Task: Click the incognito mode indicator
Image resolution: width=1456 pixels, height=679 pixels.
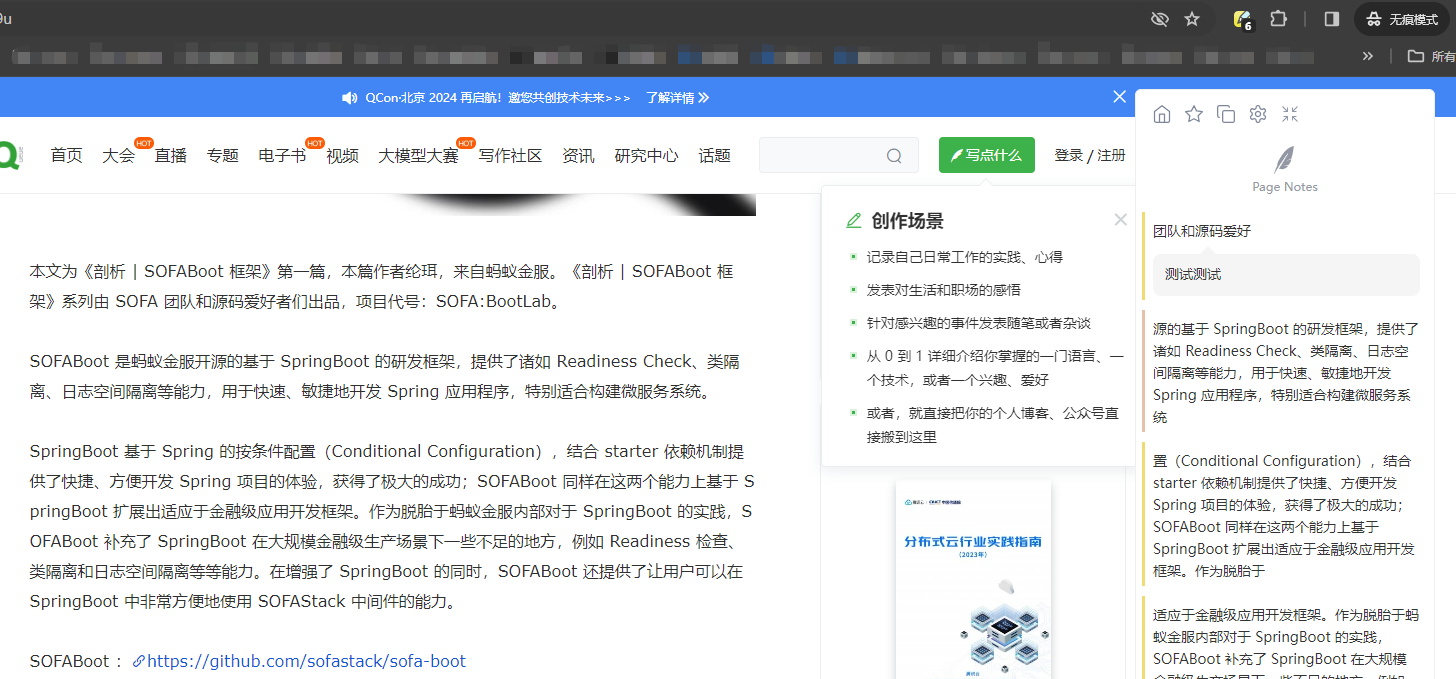Action: click(x=1401, y=19)
